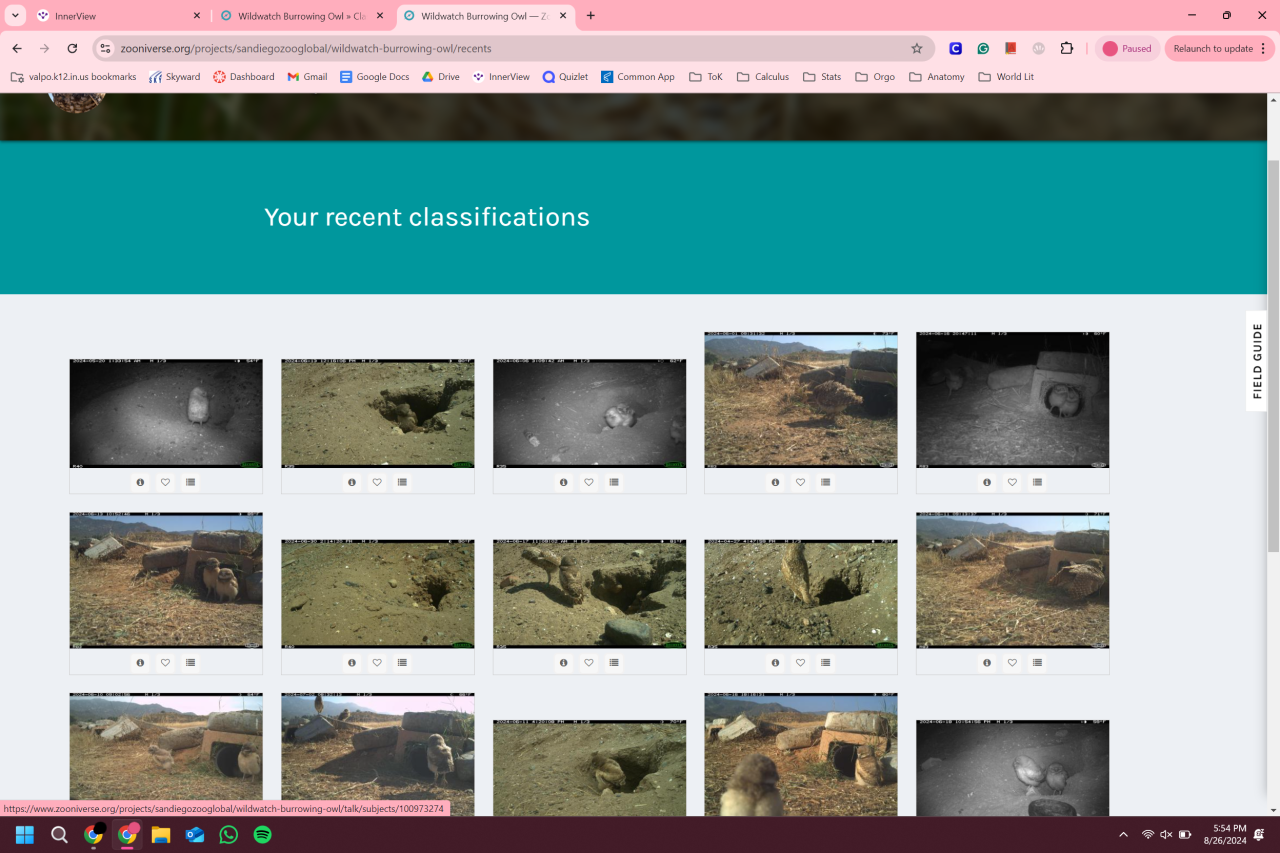Show info for the second-row photo with mountains and blue sky

(987, 662)
